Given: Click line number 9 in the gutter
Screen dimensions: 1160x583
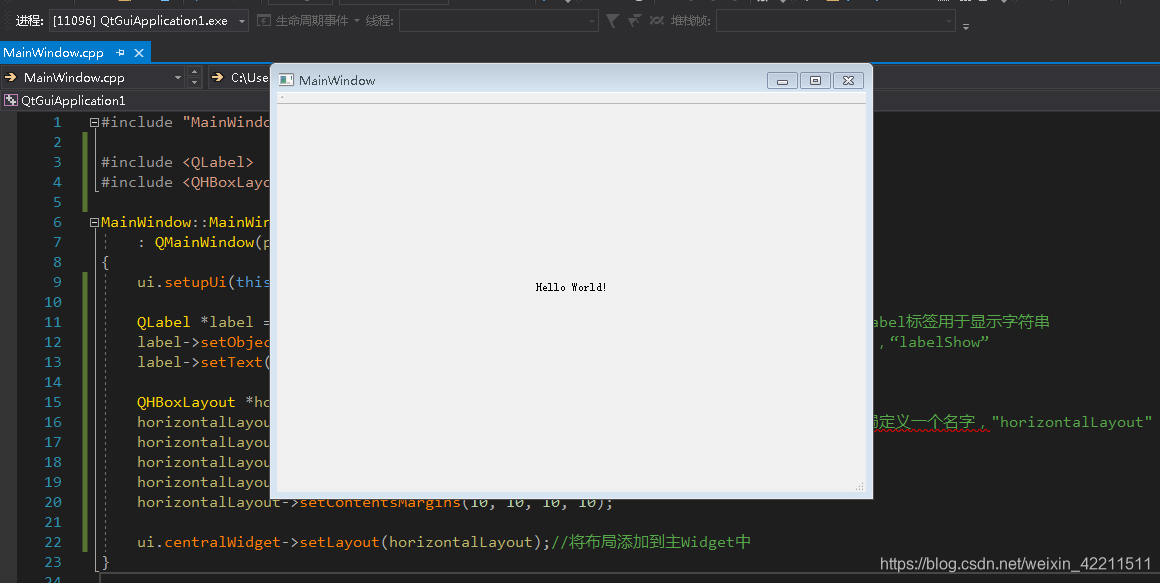Looking at the screenshot, I should (57, 282).
